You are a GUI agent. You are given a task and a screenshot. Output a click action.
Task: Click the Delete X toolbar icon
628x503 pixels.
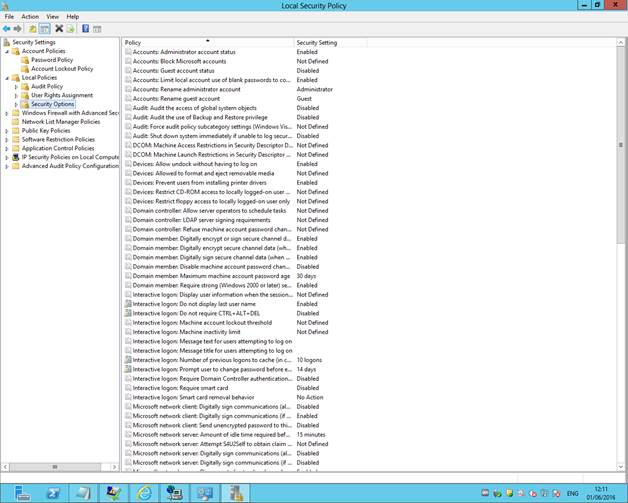pyautogui.click(x=59, y=28)
